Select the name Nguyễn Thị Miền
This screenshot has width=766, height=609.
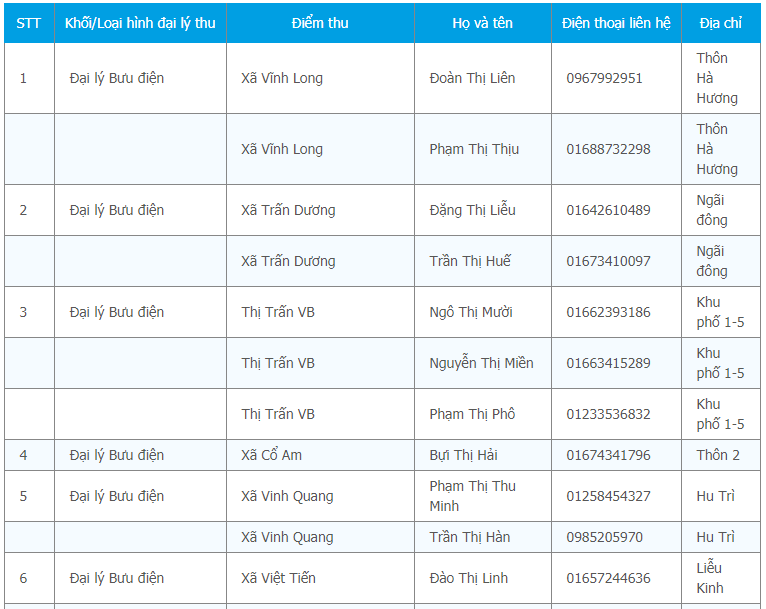tap(481, 363)
